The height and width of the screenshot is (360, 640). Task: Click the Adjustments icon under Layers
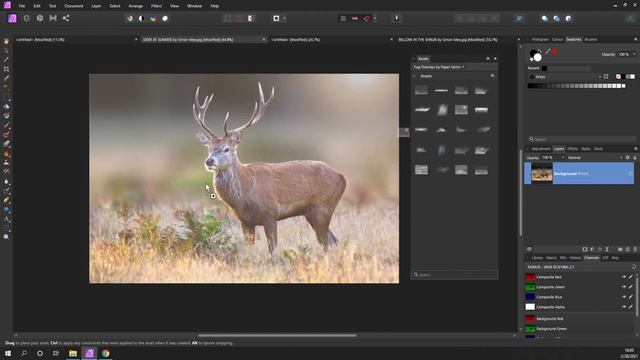pyautogui.click(x=592, y=249)
